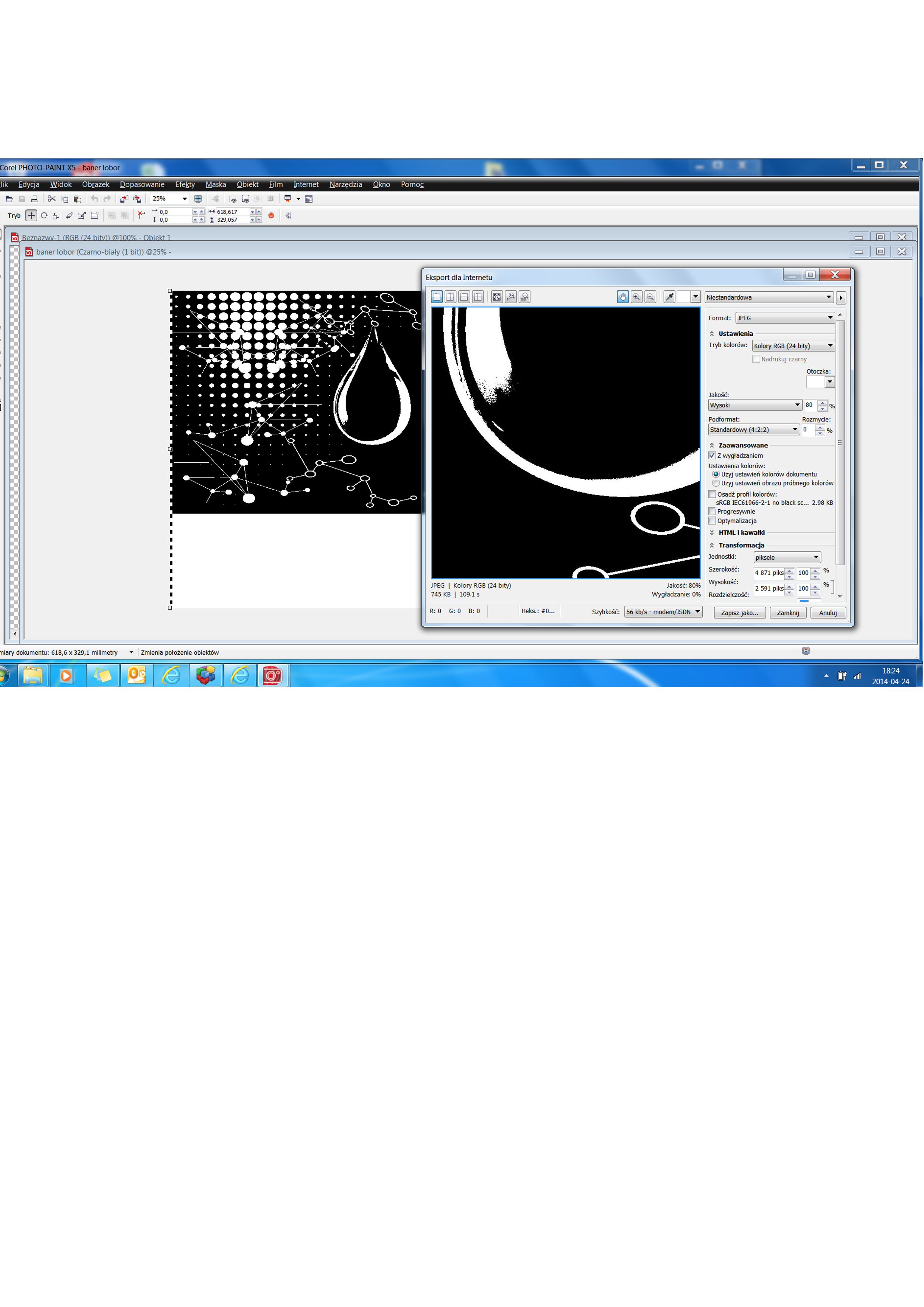Open the Efekty menu
Image resolution: width=924 pixels, height=1307 pixels.
click(184, 184)
